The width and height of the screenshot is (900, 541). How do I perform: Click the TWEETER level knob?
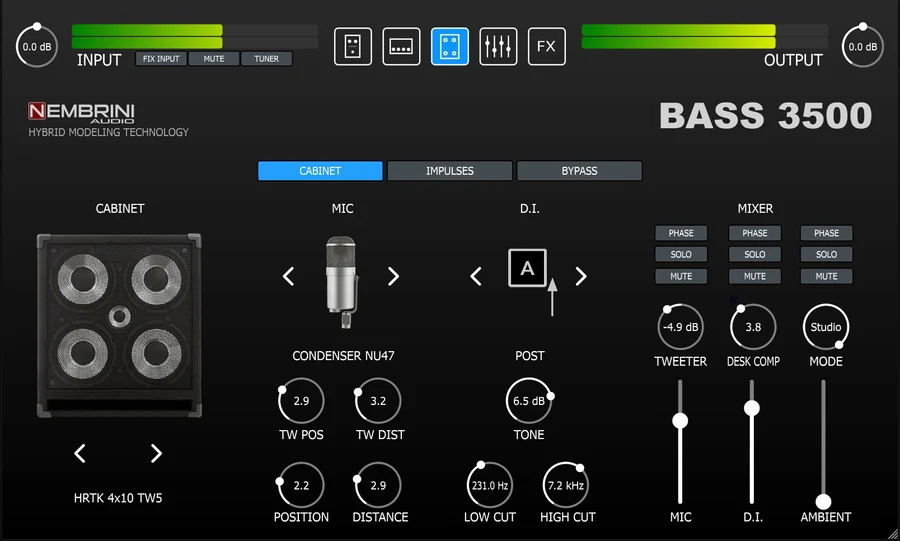tap(681, 327)
